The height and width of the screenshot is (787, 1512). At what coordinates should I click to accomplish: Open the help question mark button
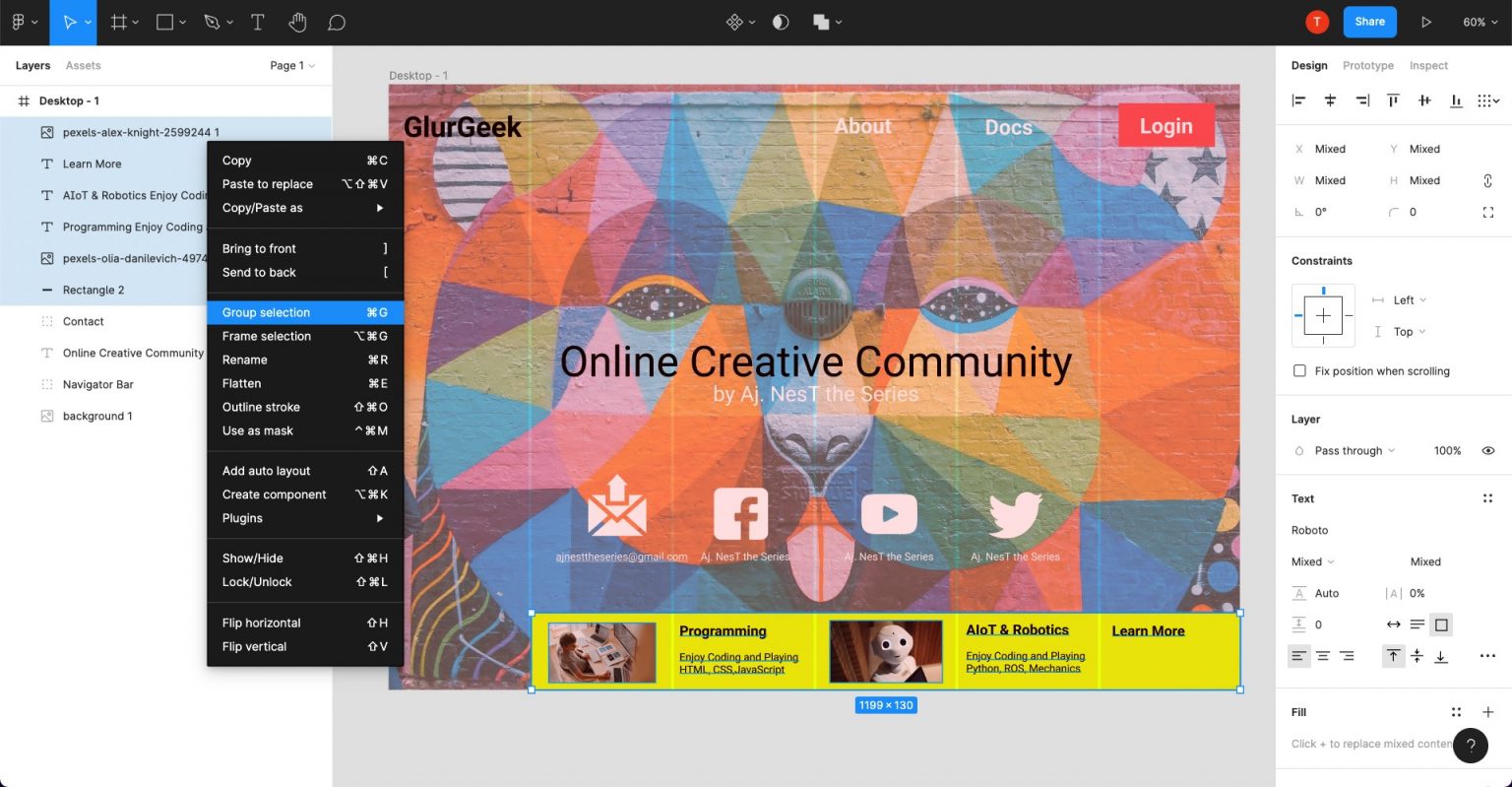point(1471,746)
